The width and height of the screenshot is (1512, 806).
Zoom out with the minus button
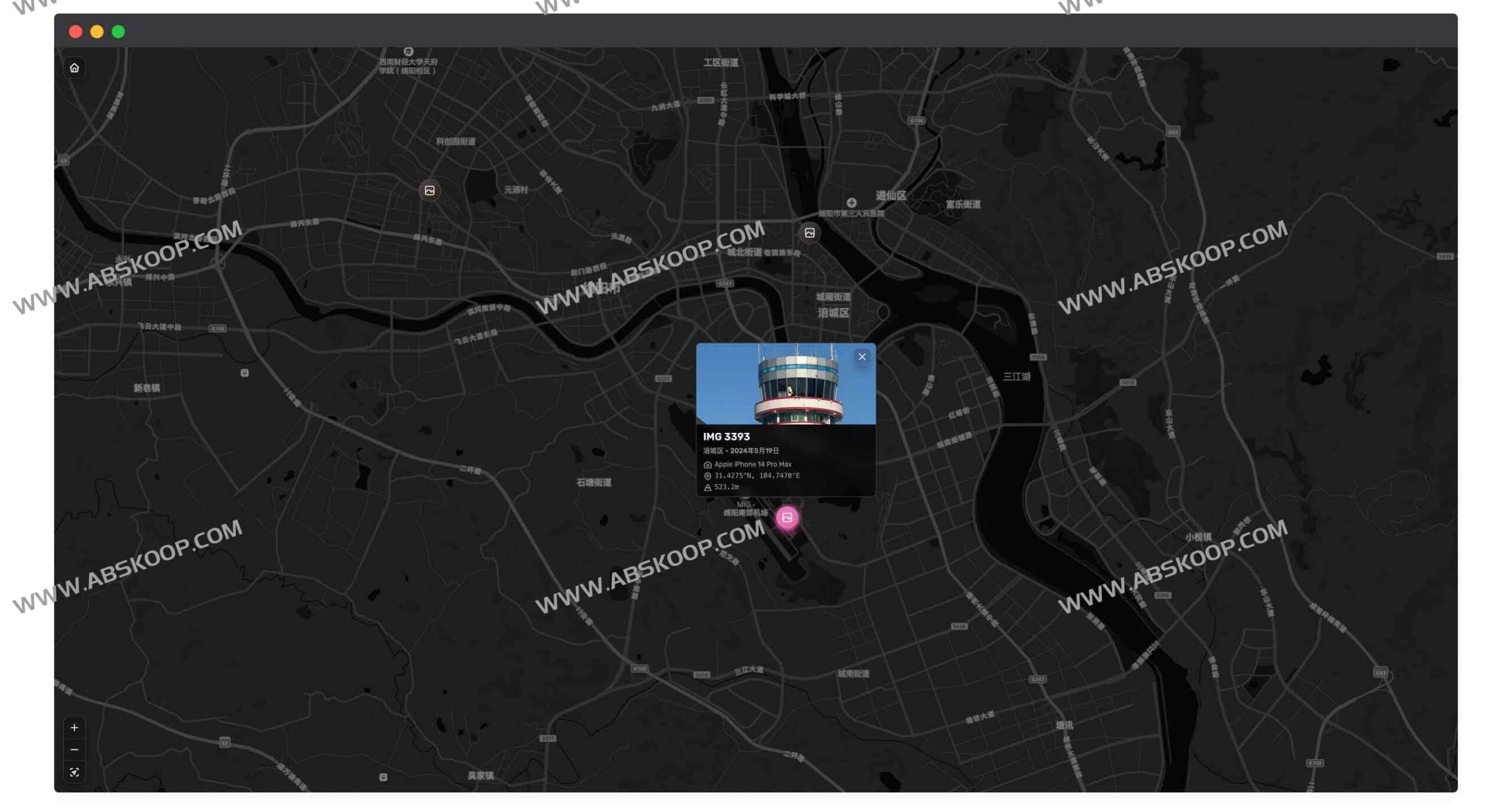click(x=74, y=749)
